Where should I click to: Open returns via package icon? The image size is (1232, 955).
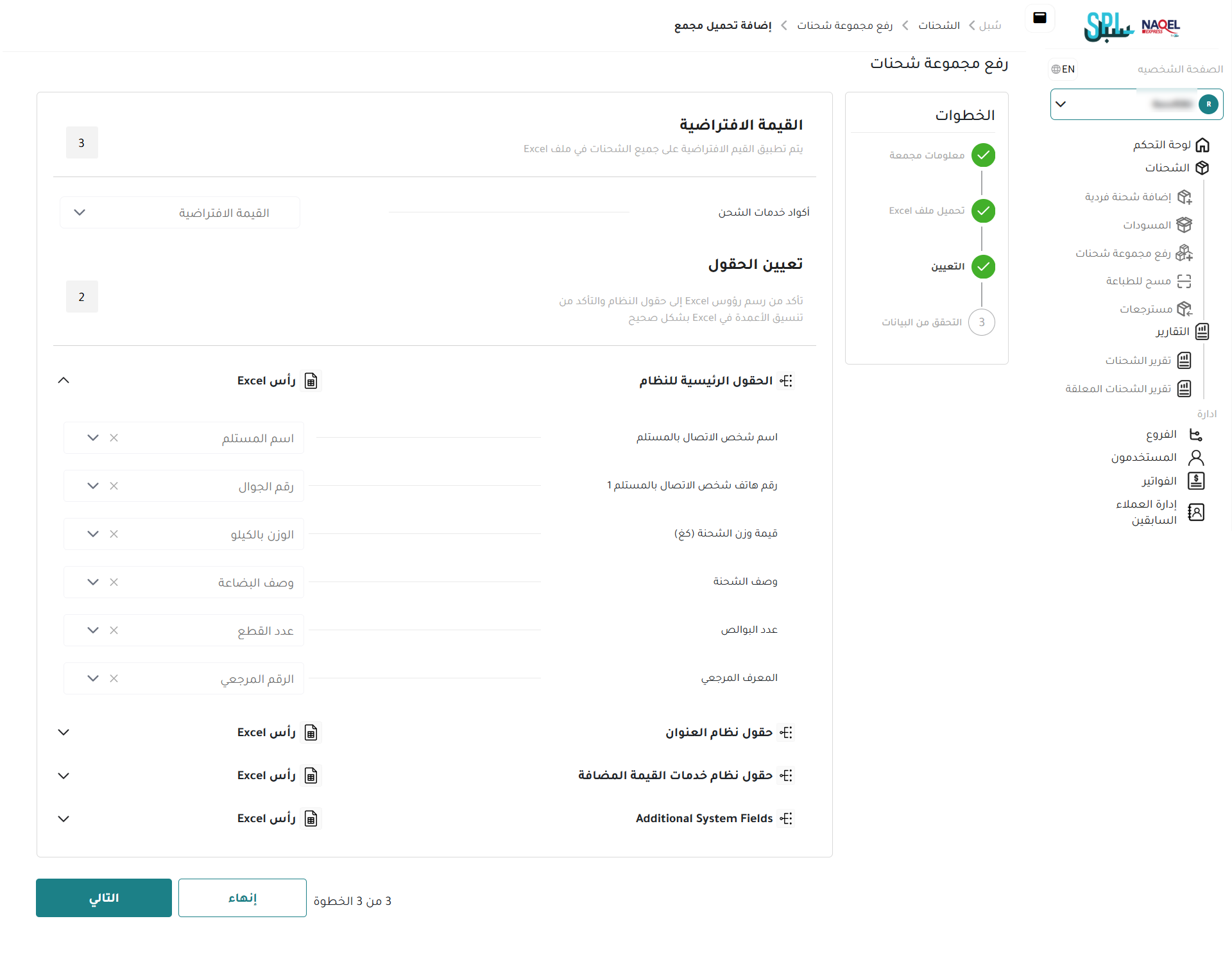point(1185,309)
